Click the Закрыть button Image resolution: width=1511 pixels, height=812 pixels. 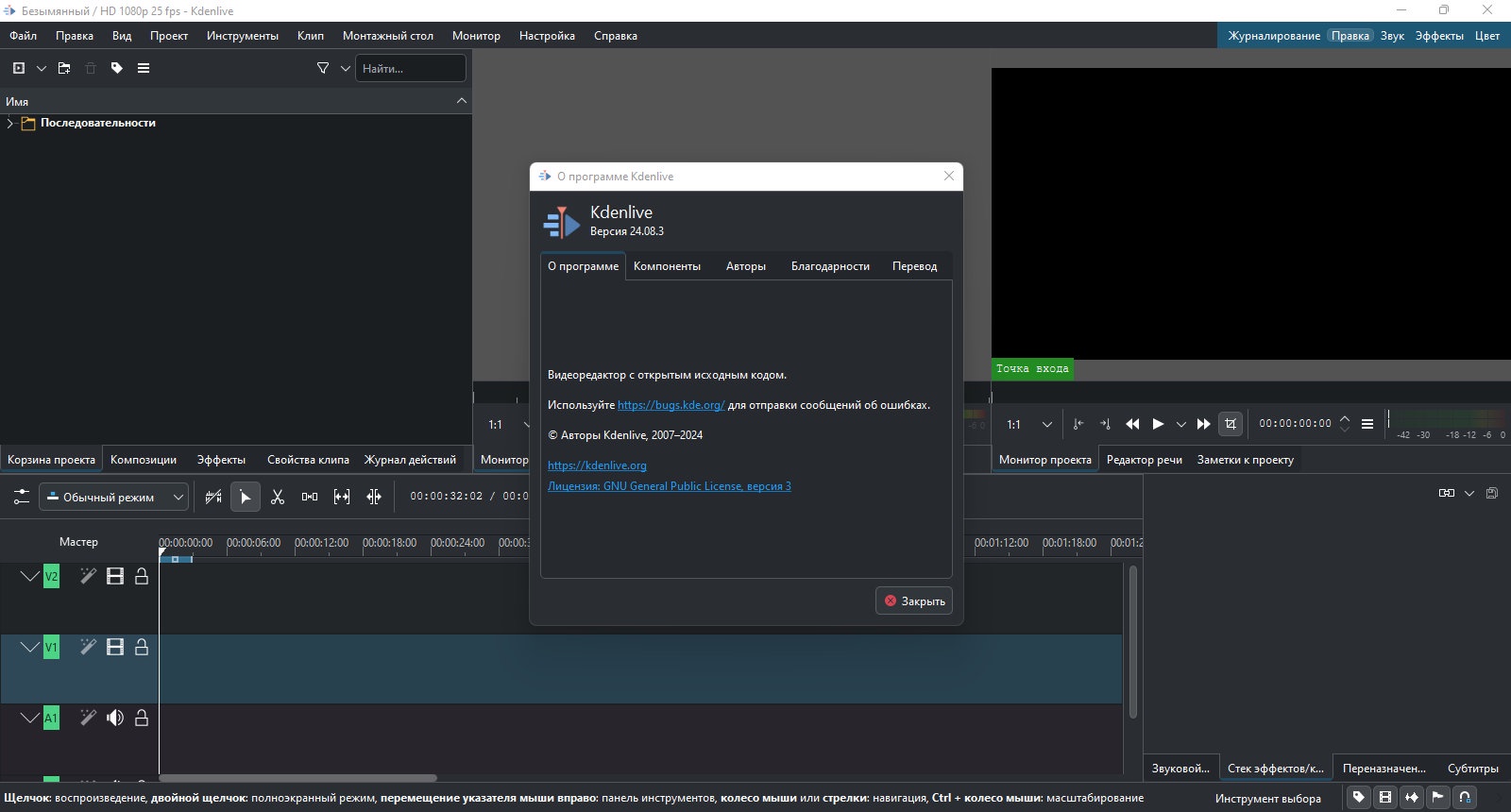click(x=913, y=601)
